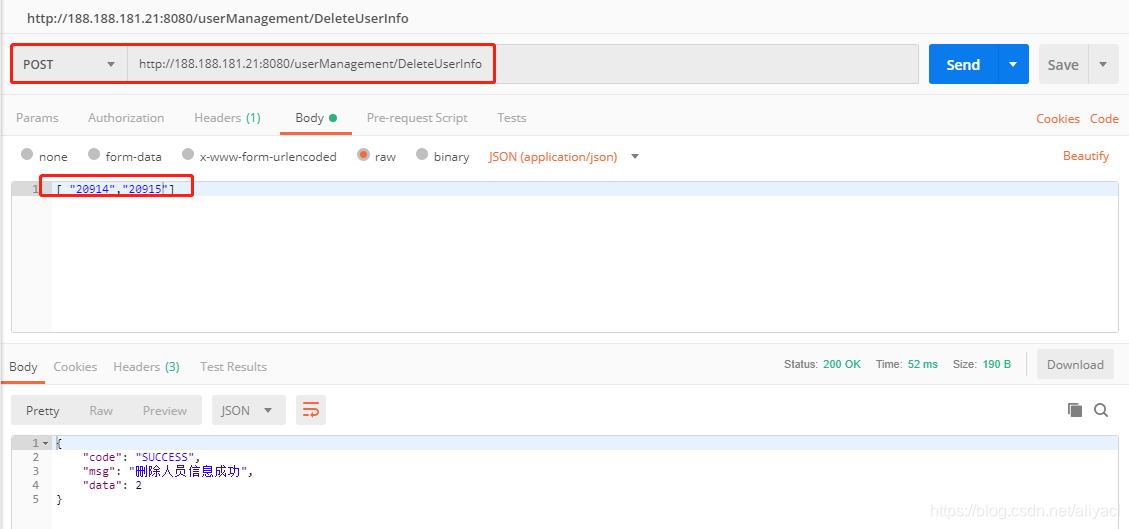Collapse response JSON at line 1 fold arrow
Image resolution: width=1129 pixels, height=529 pixels.
pos(46,443)
